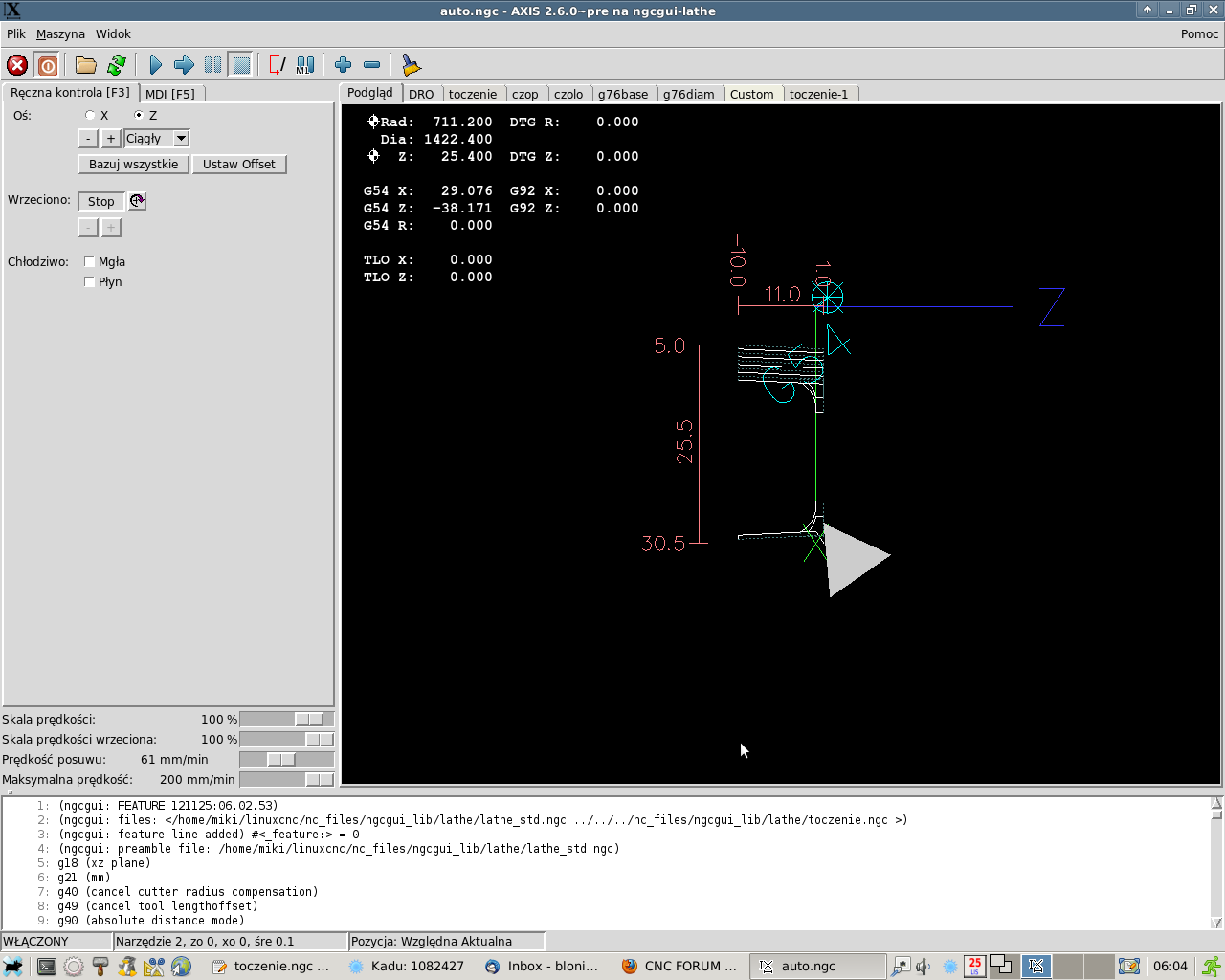Adjust Skala prędkości wrzeciona slider
Viewport: 1225px width, 980px height.
(287, 740)
